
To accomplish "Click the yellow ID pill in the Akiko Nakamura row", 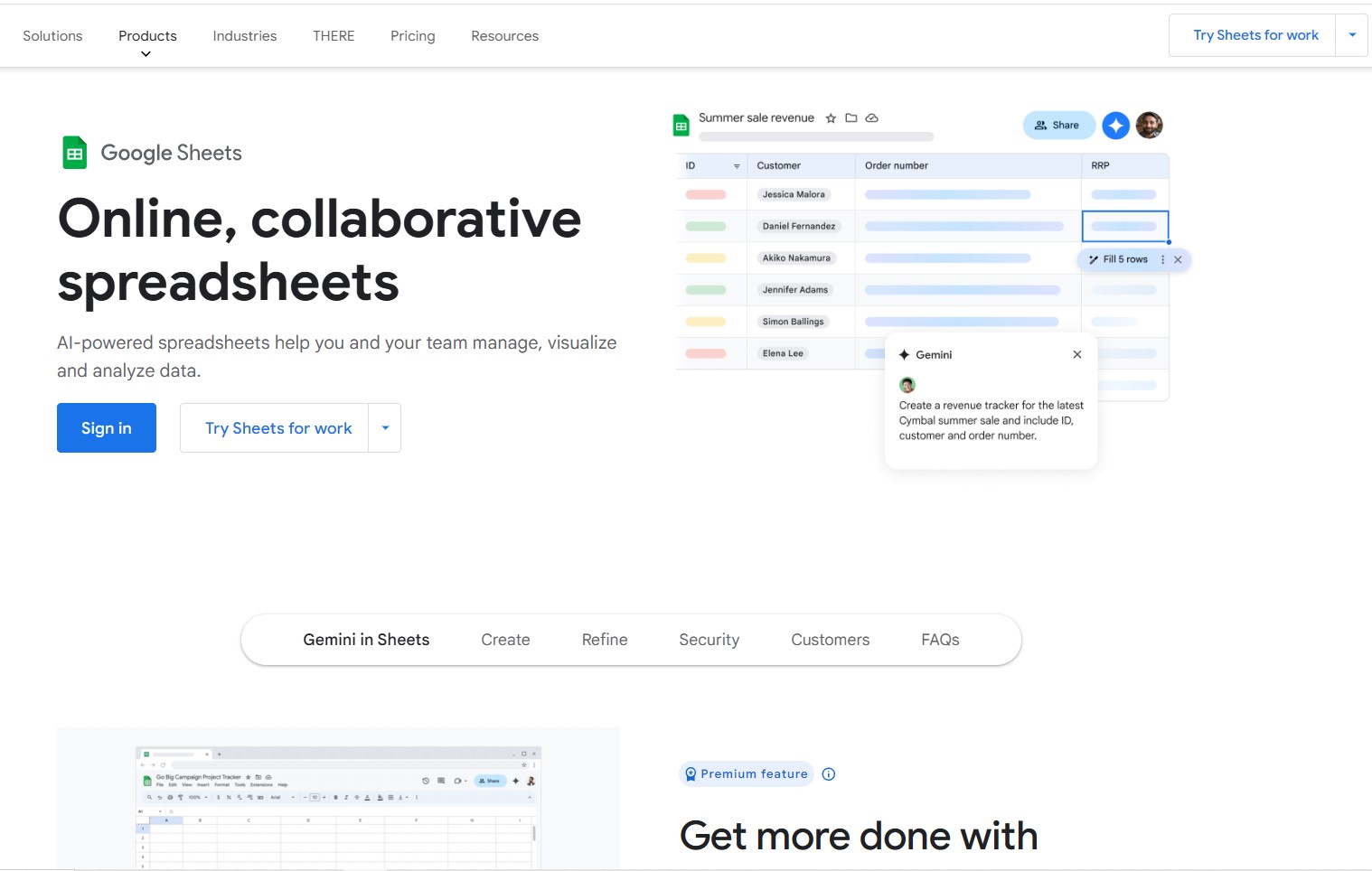I will pos(706,258).
